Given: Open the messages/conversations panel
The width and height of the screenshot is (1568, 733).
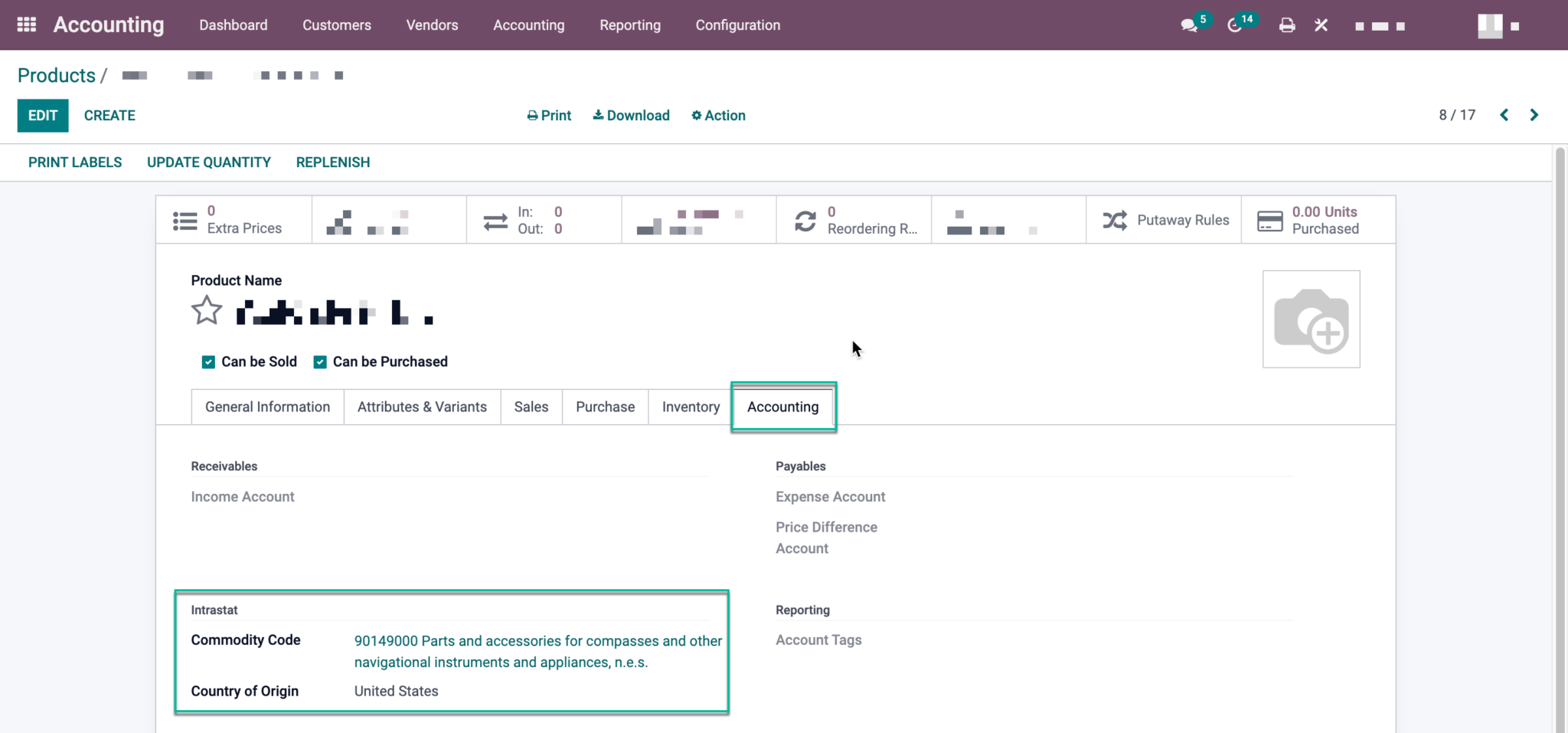Looking at the screenshot, I should point(1188,25).
